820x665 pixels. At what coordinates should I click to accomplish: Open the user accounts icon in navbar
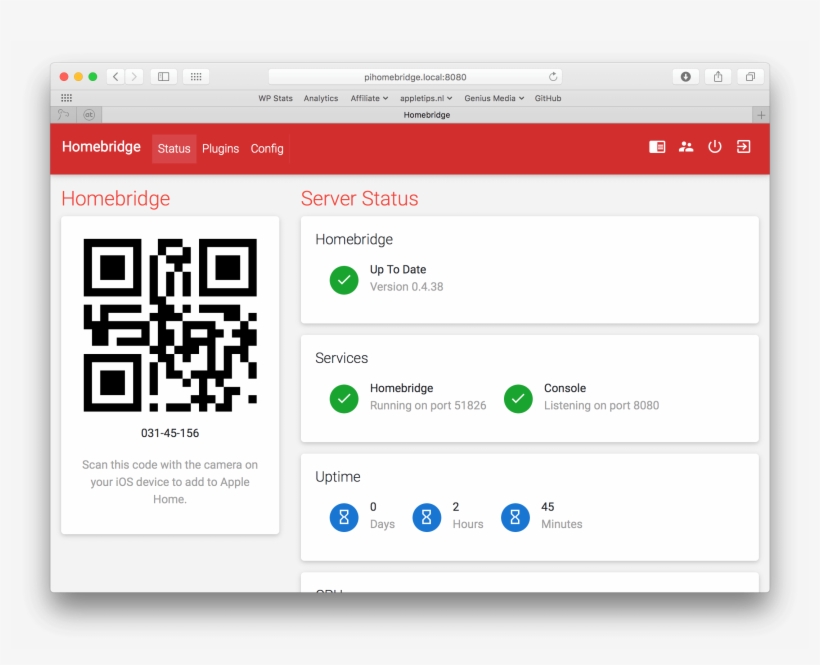pyautogui.click(x=686, y=146)
